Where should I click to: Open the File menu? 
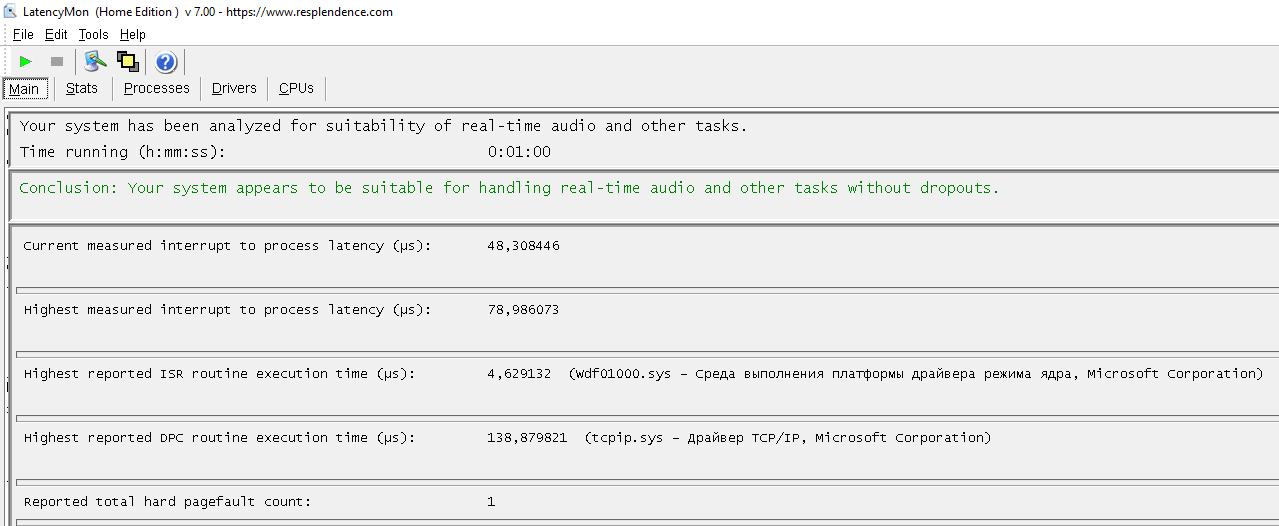point(23,35)
